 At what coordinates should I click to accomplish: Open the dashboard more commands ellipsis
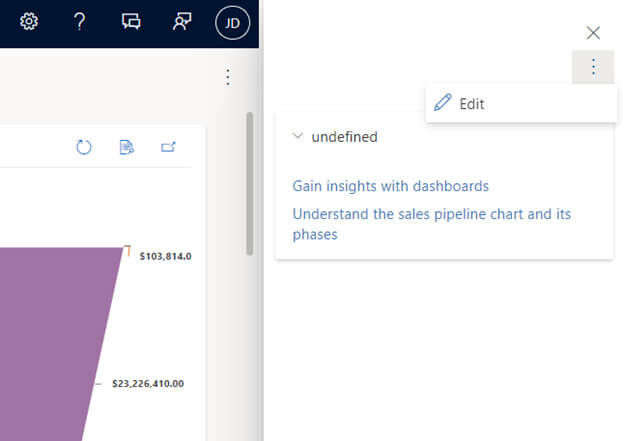(x=228, y=77)
